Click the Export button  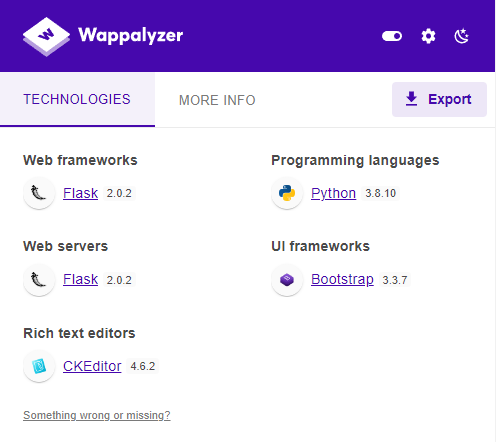pyautogui.click(x=439, y=99)
